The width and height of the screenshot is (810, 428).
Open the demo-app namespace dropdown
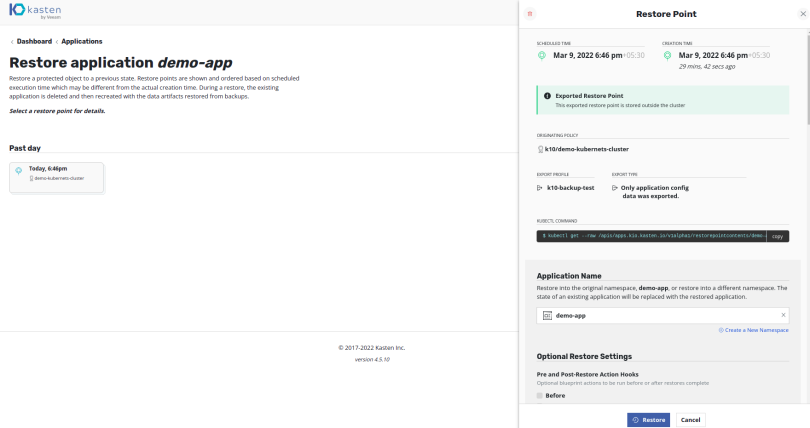click(663, 315)
